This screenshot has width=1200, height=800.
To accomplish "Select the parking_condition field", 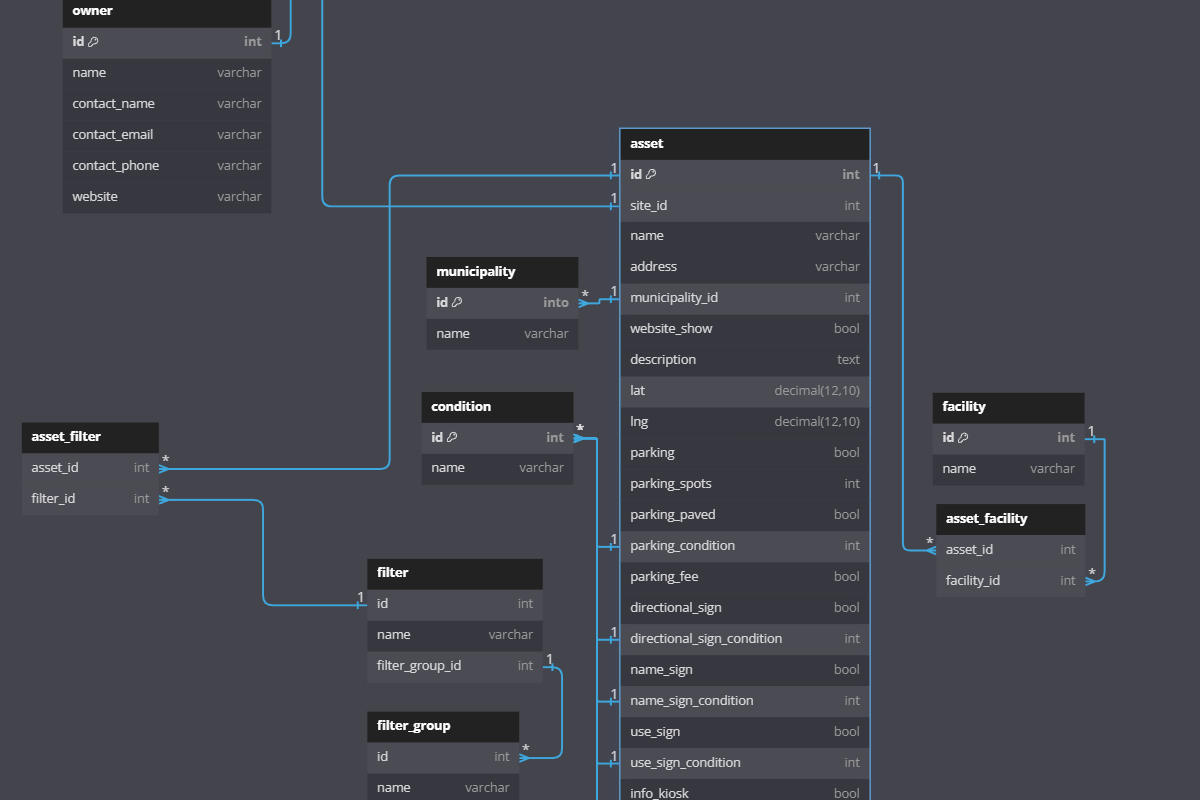I will [x=745, y=547].
